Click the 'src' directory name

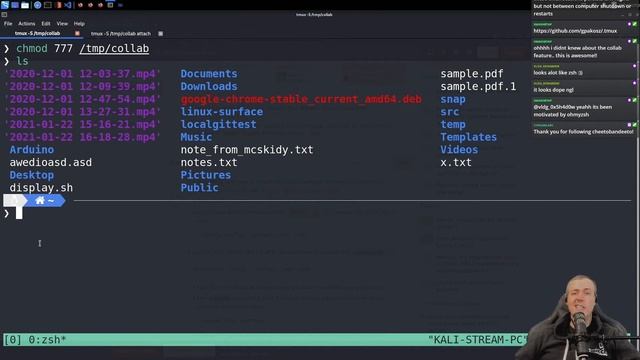click(x=450, y=112)
